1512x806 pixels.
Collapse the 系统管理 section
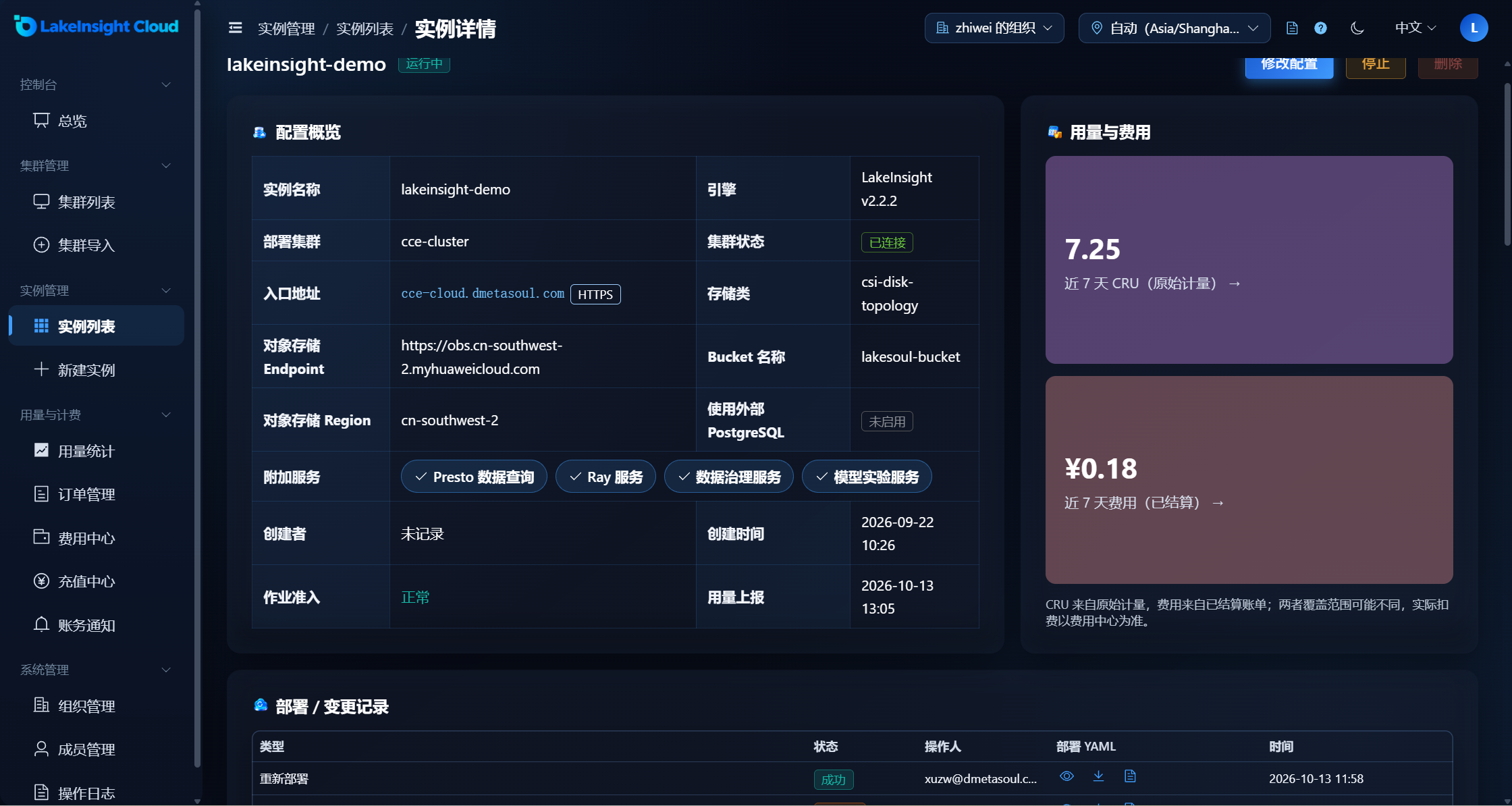(x=96, y=670)
